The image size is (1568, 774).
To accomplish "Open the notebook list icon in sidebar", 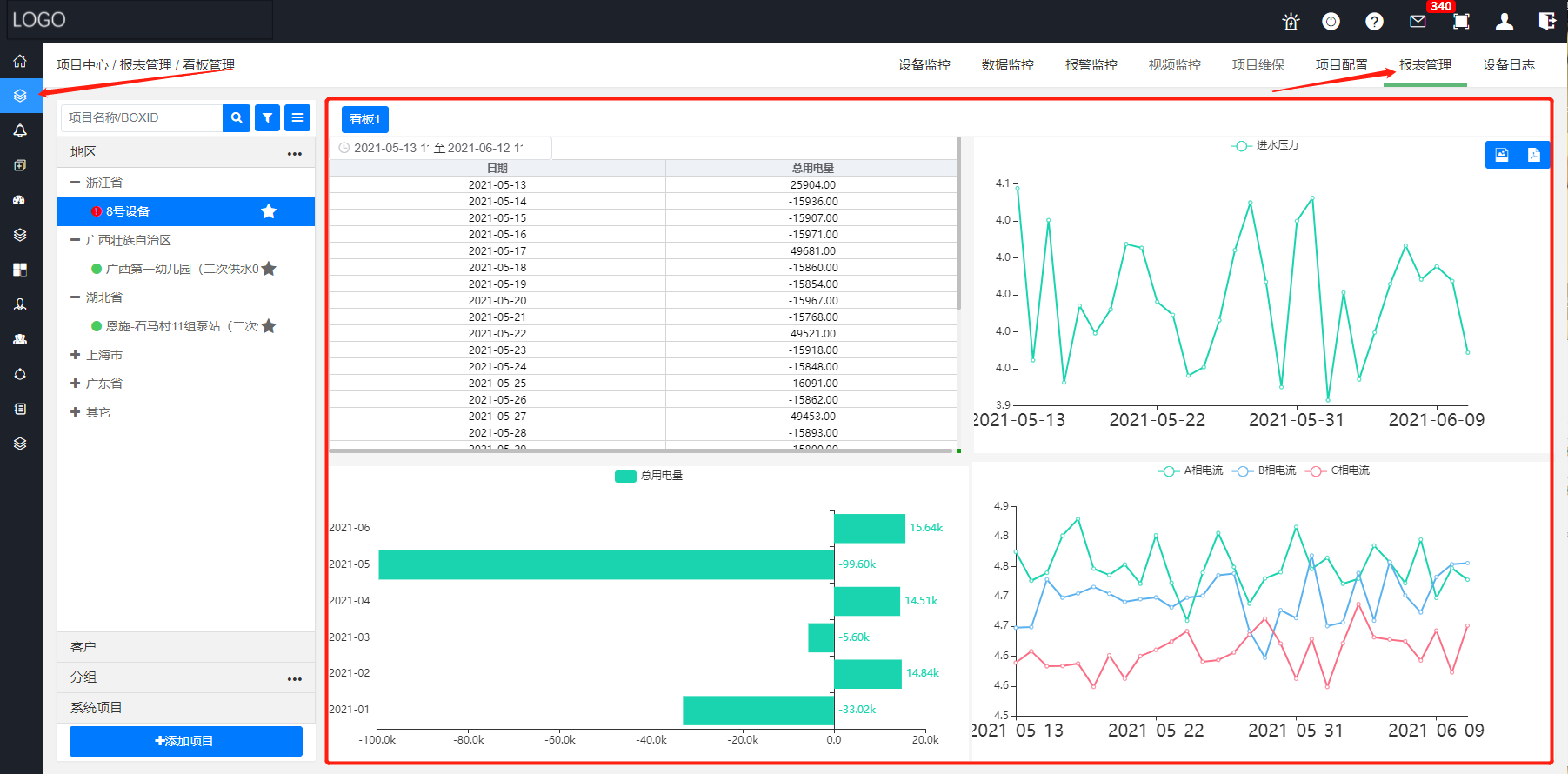I will [x=20, y=409].
